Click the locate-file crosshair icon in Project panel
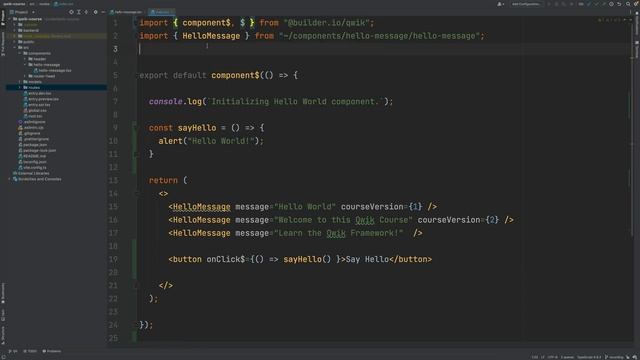Image resolution: width=640 pixels, height=360 pixels. (71, 12)
